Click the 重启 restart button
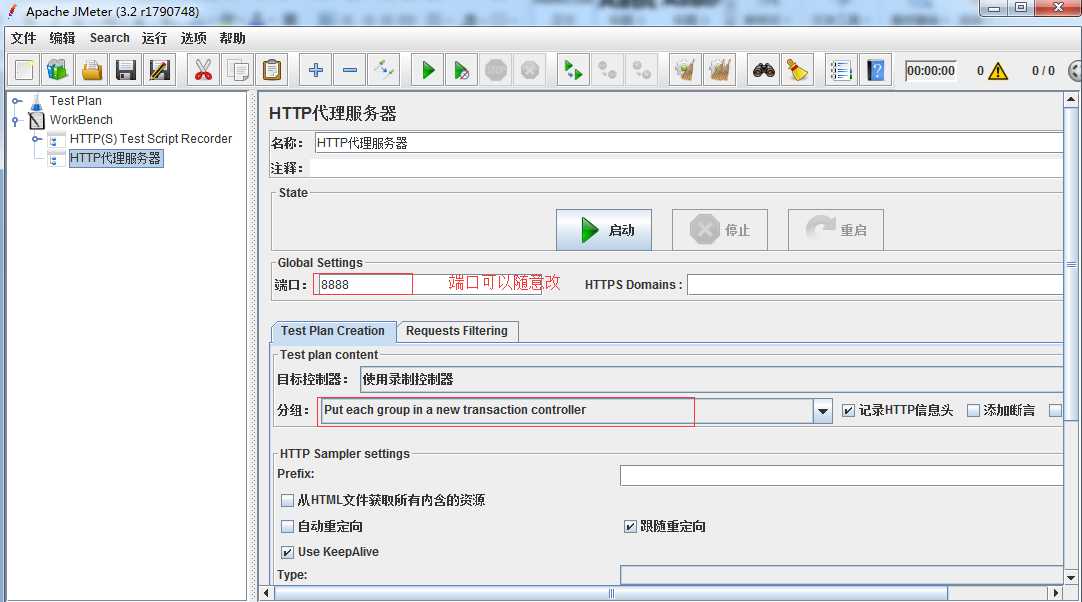The width and height of the screenshot is (1082, 602). 836,230
